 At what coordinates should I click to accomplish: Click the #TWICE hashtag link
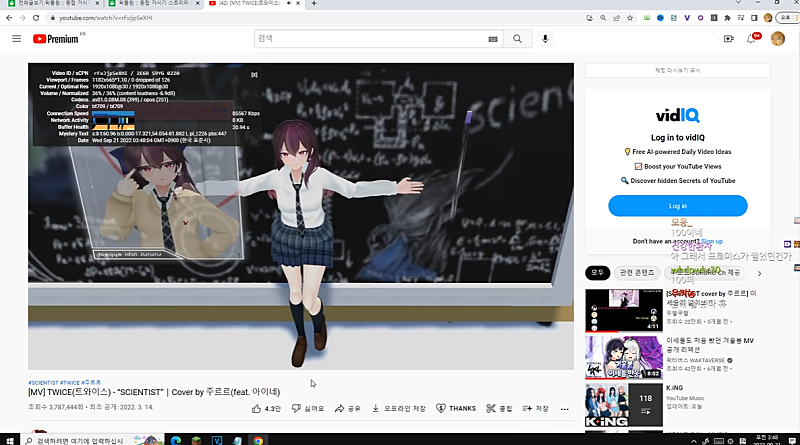pos(70,383)
